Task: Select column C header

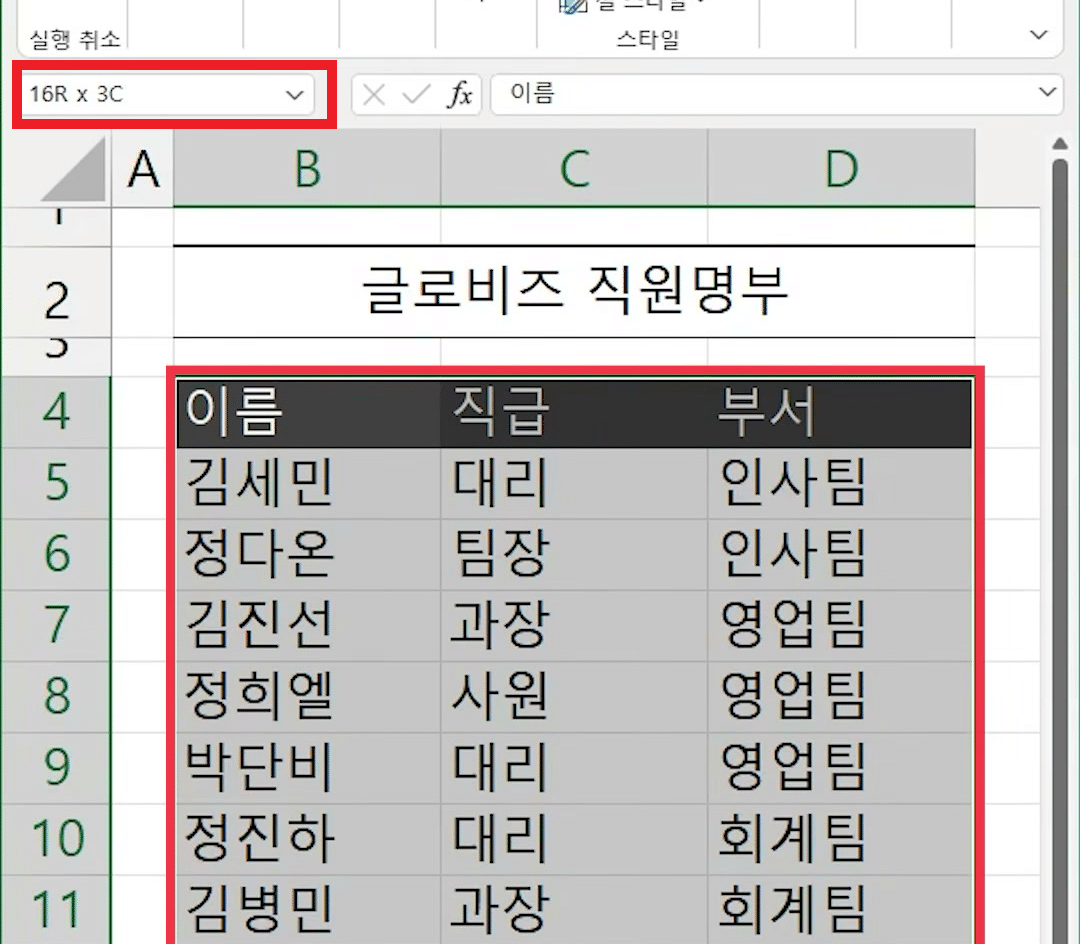Action: click(574, 169)
